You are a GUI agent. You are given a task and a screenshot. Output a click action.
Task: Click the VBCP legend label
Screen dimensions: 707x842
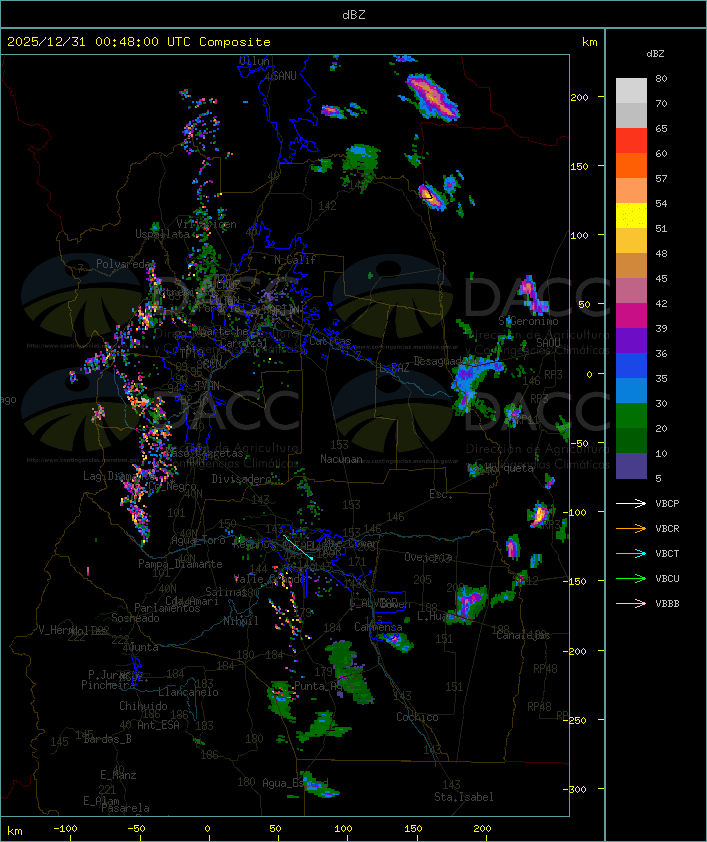coord(667,504)
